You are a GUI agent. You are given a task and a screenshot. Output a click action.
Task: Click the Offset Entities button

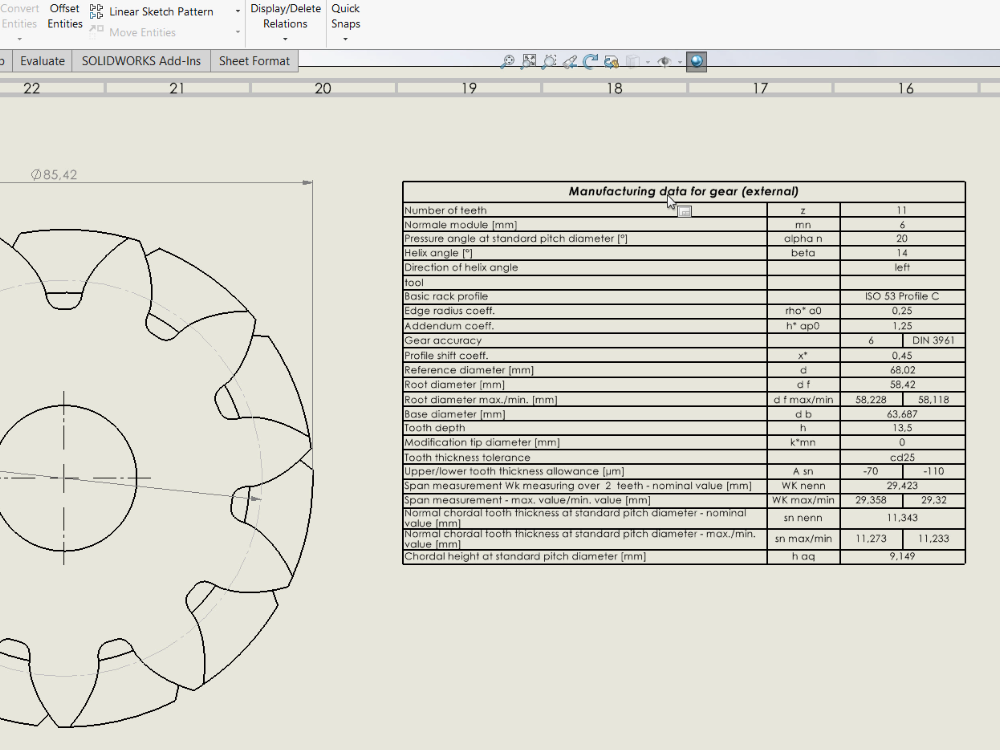(65, 16)
